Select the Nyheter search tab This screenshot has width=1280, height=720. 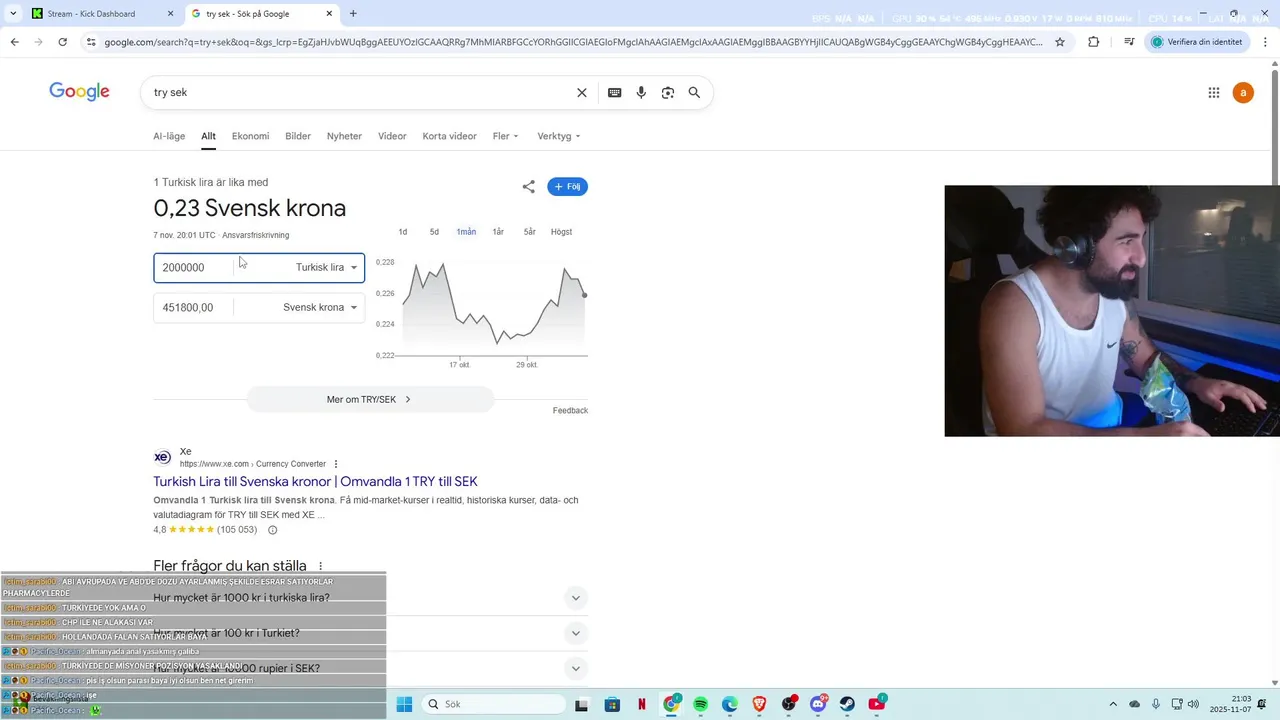344,136
